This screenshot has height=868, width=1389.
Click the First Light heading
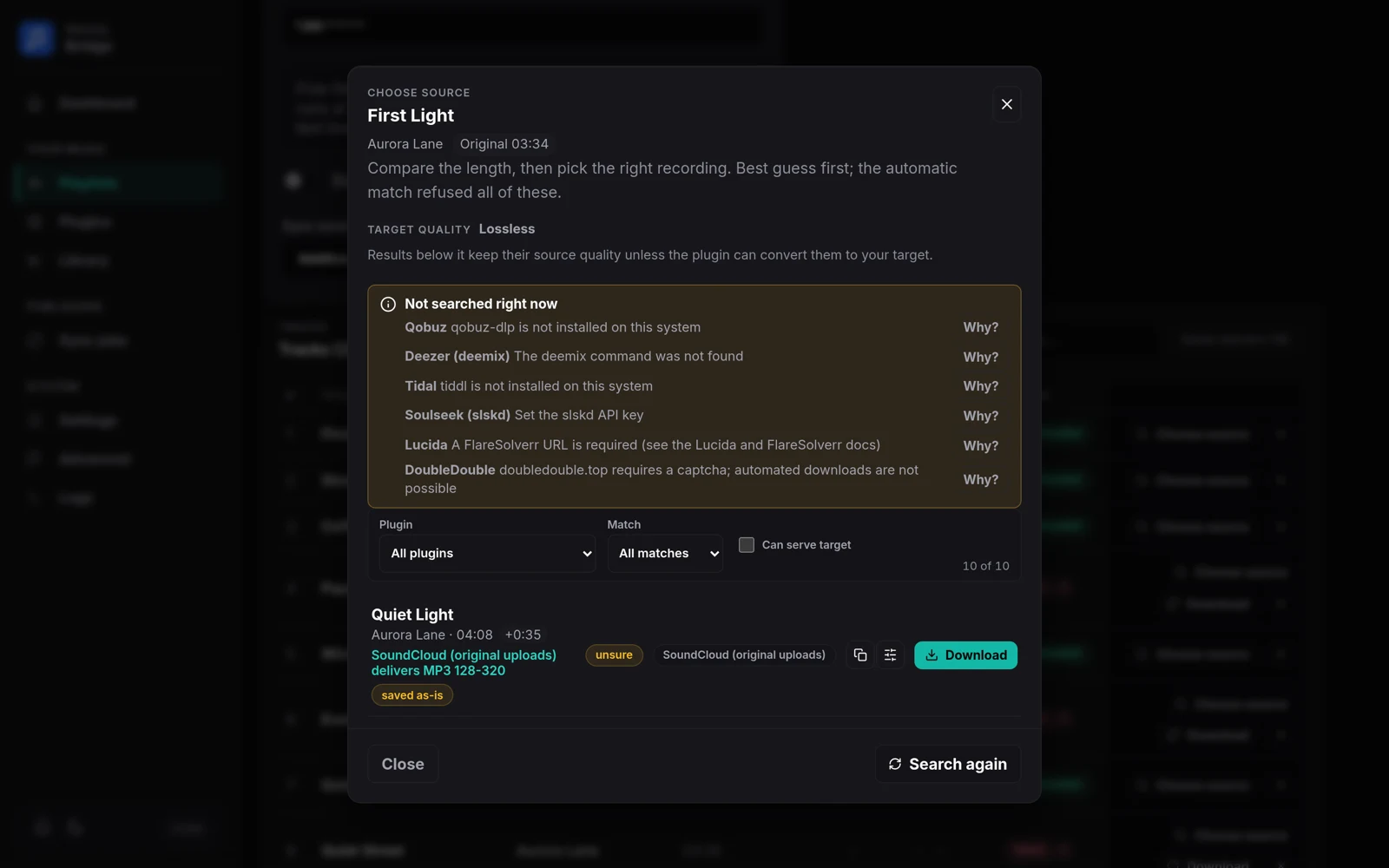[x=411, y=115]
